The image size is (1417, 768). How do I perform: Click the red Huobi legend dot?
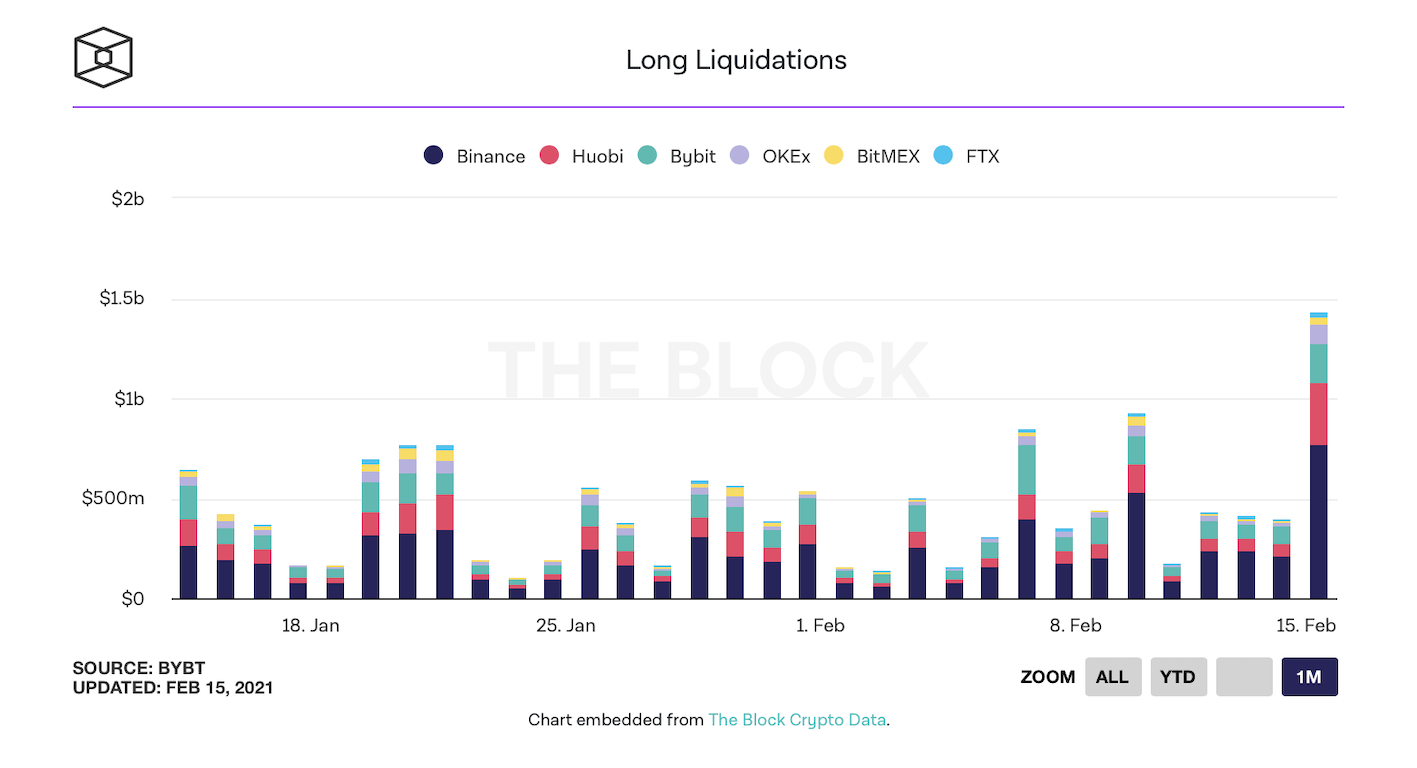pos(549,156)
